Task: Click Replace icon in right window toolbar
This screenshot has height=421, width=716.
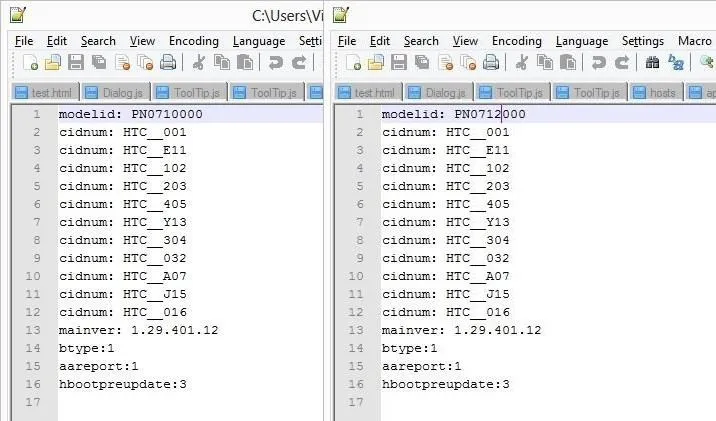Action: [x=676, y=62]
